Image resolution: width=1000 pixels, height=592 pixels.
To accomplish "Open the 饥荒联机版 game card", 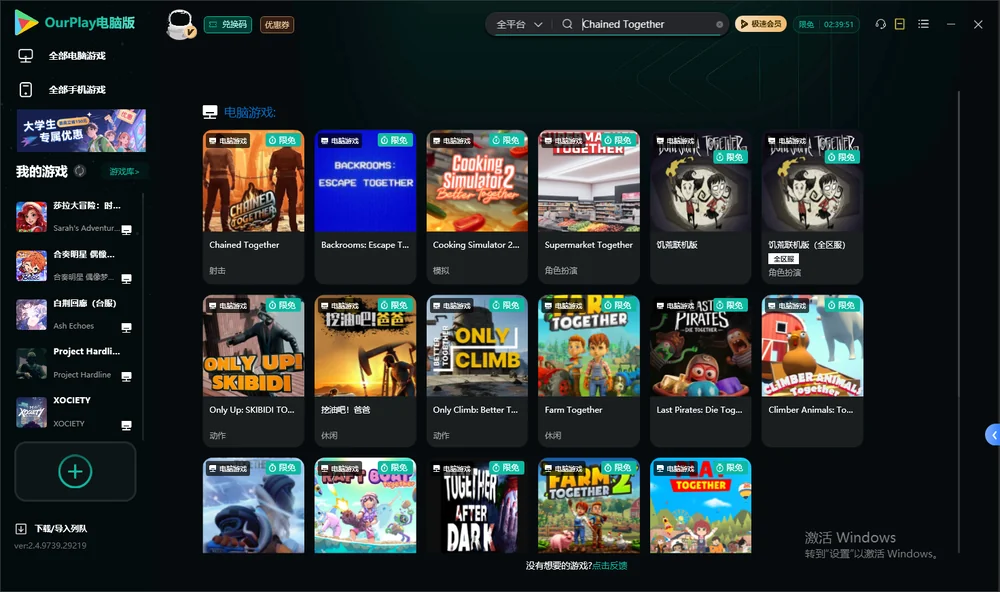I will point(700,207).
